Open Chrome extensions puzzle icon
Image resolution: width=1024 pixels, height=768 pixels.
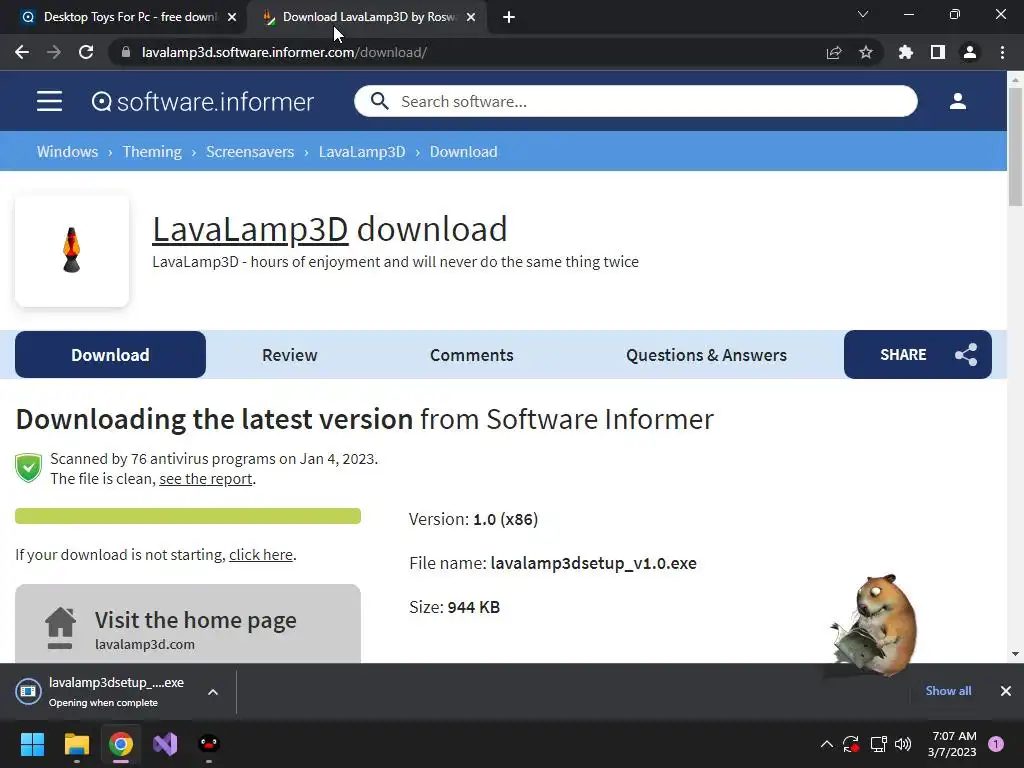tap(906, 52)
